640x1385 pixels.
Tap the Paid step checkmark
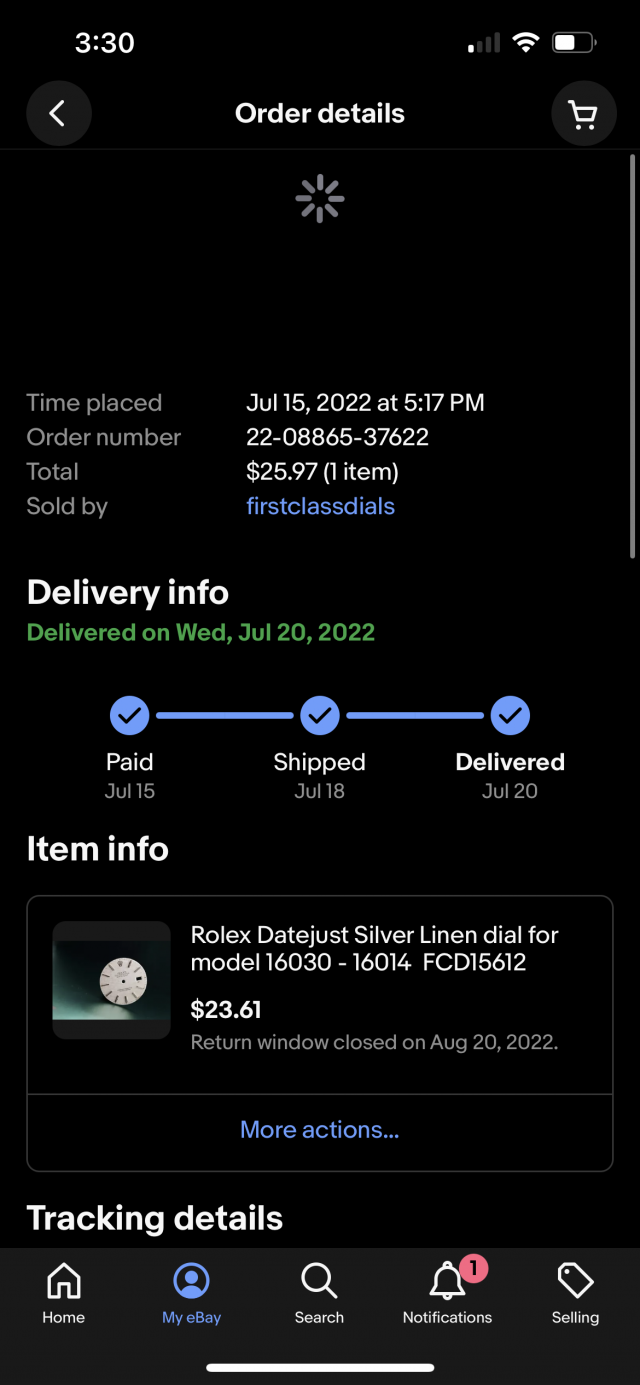coord(129,716)
